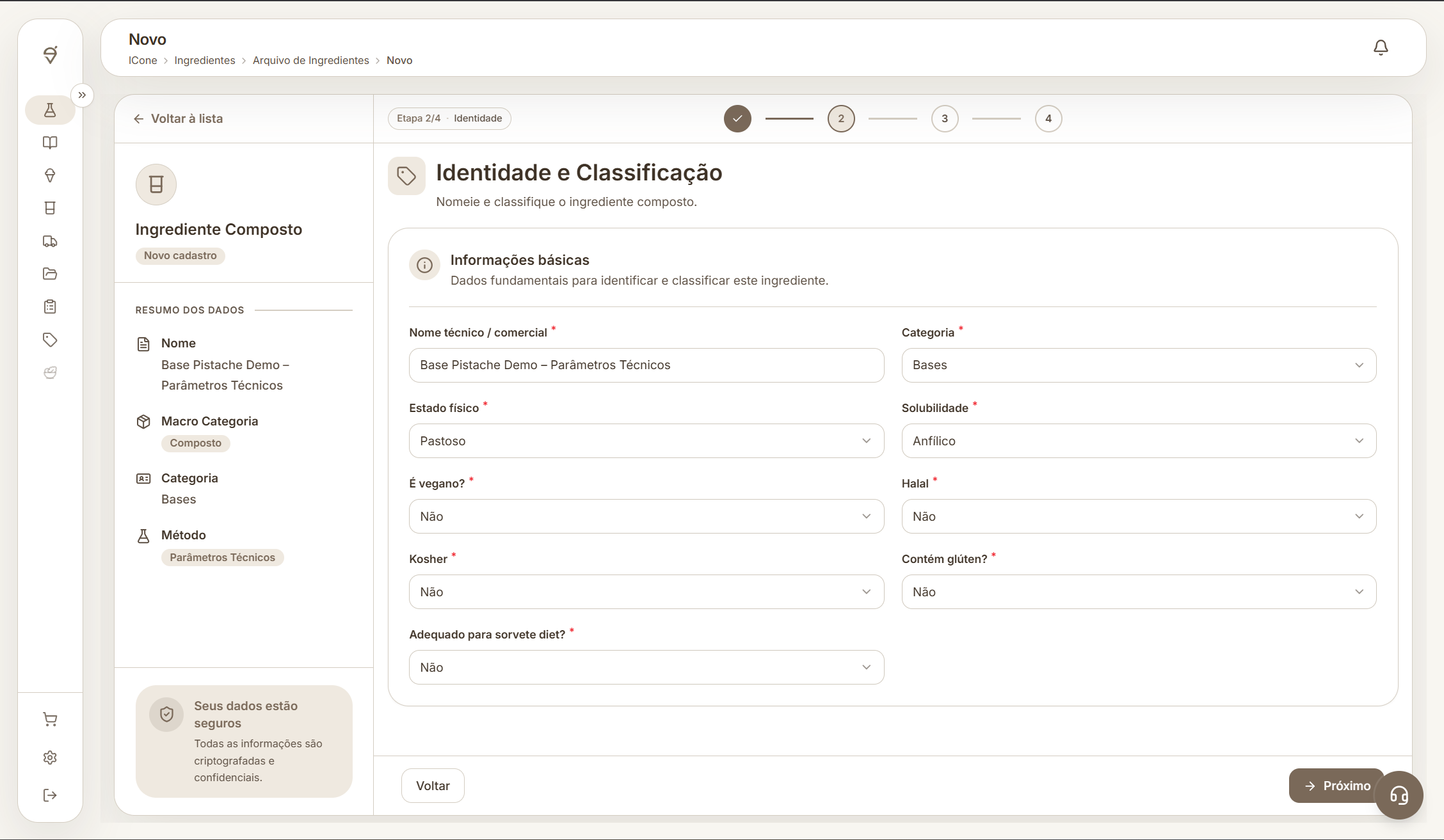Click the cube icon beside Macro Categoria
1444x840 pixels.
143,422
